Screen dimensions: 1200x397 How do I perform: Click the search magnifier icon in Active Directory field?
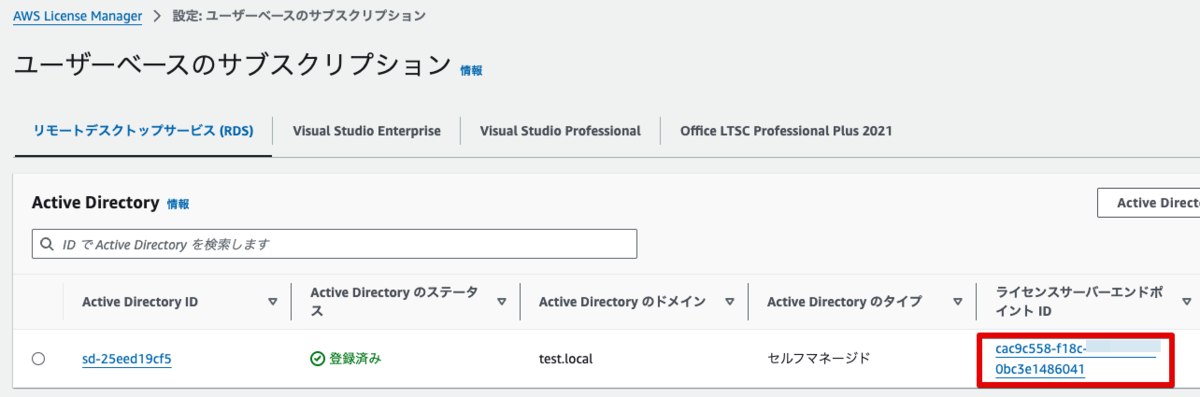(x=47, y=244)
